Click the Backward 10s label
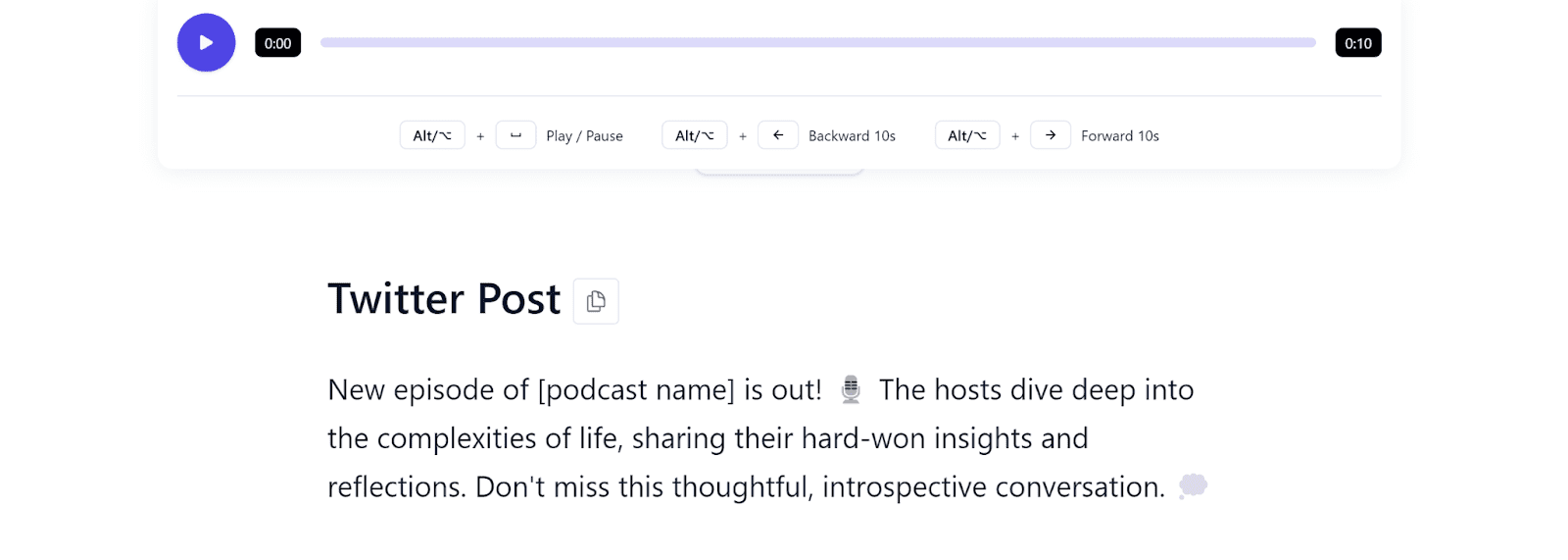 [852, 136]
